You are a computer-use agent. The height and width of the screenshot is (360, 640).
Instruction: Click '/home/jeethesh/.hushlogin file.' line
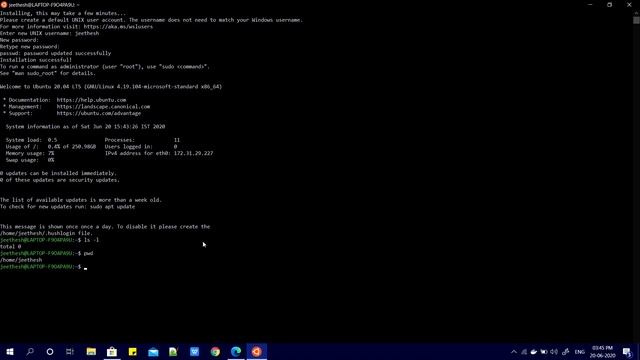coord(46,233)
